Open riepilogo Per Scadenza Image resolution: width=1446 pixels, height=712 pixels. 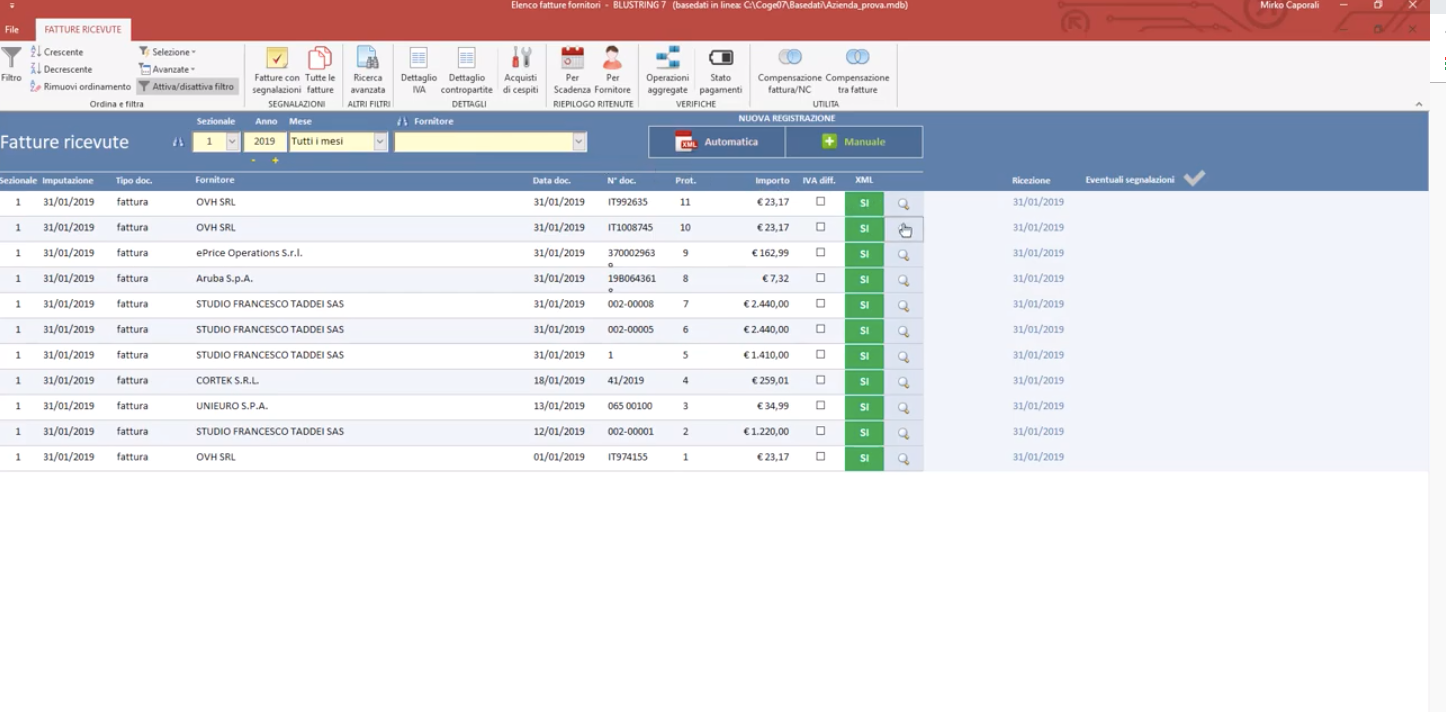pos(572,70)
